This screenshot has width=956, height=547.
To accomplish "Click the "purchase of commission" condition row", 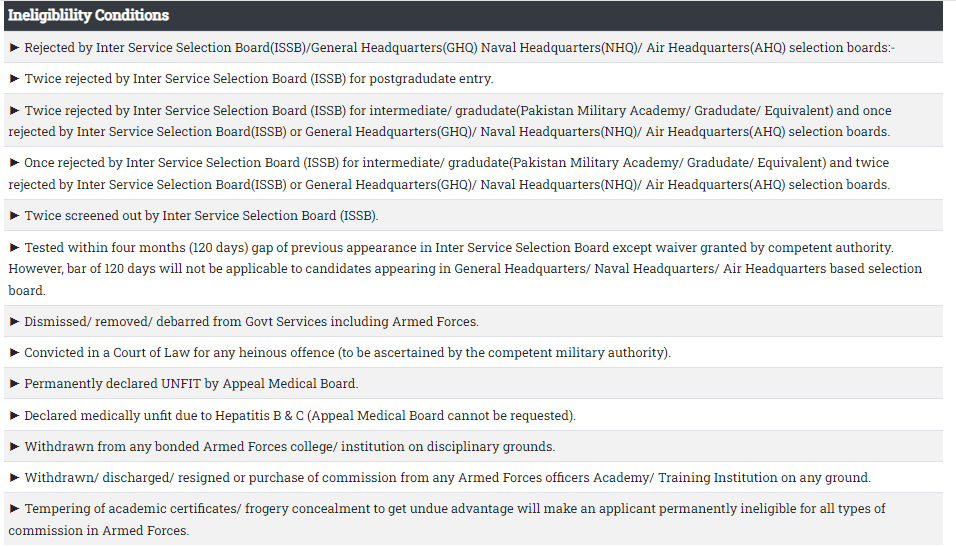I will 447,478.
